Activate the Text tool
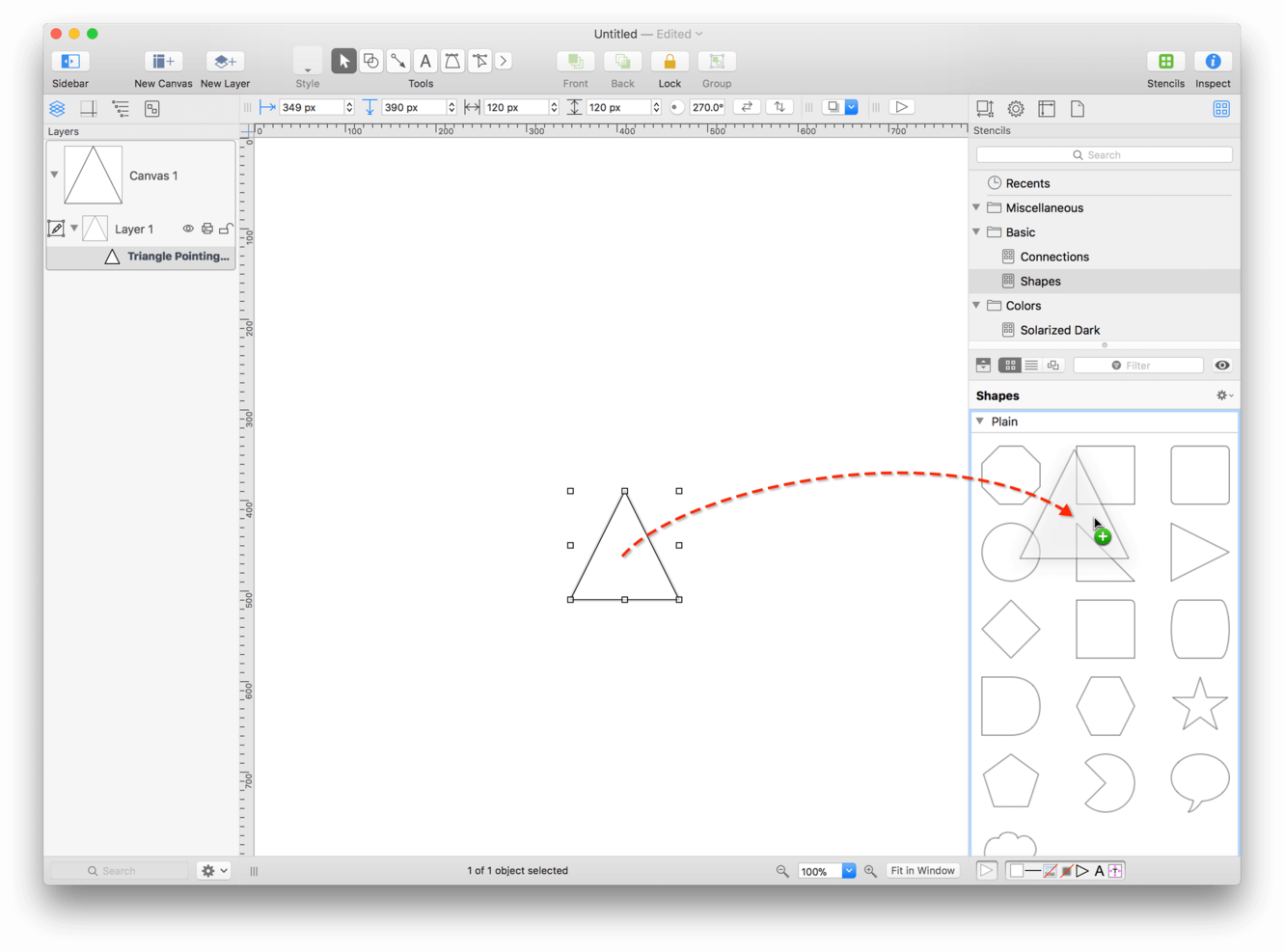Viewport: 1284px width, 952px height. pos(424,60)
